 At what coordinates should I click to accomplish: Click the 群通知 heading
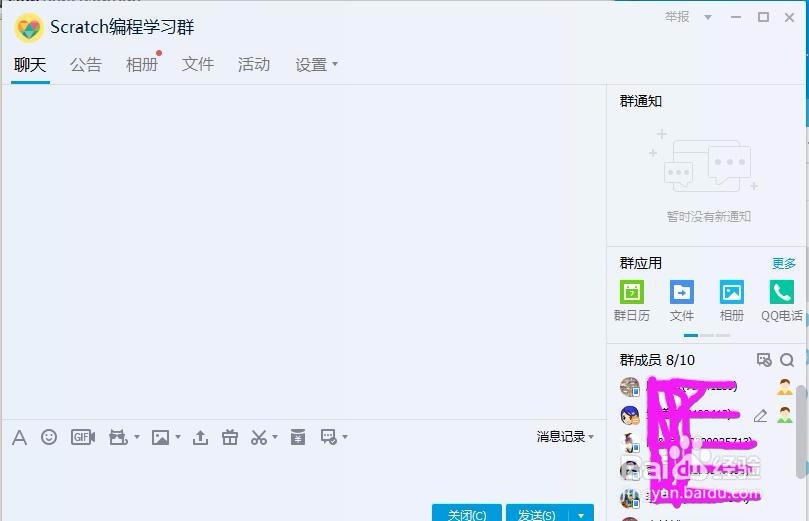(x=641, y=101)
